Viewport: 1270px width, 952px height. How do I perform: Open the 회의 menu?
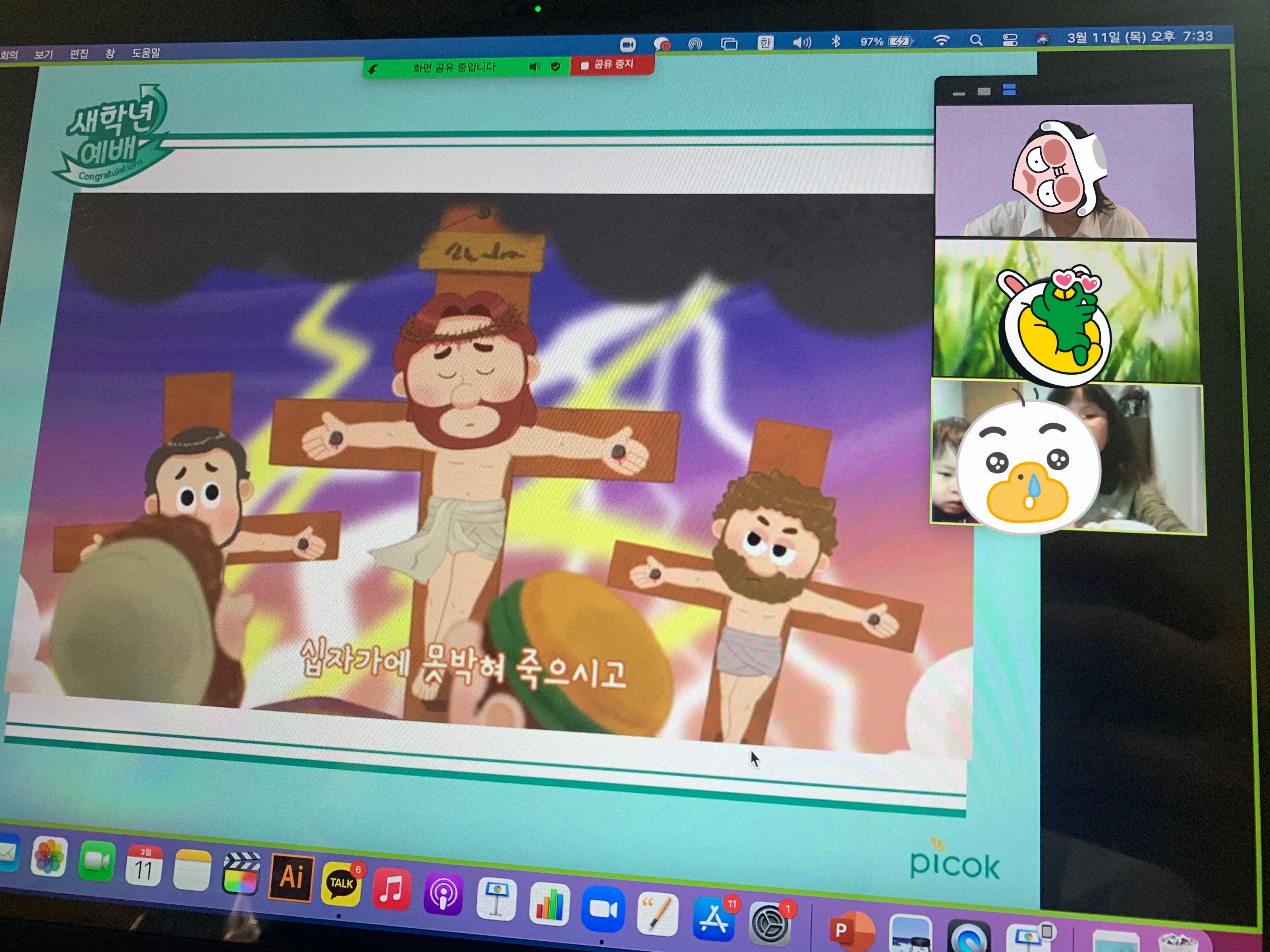(9, 54)
